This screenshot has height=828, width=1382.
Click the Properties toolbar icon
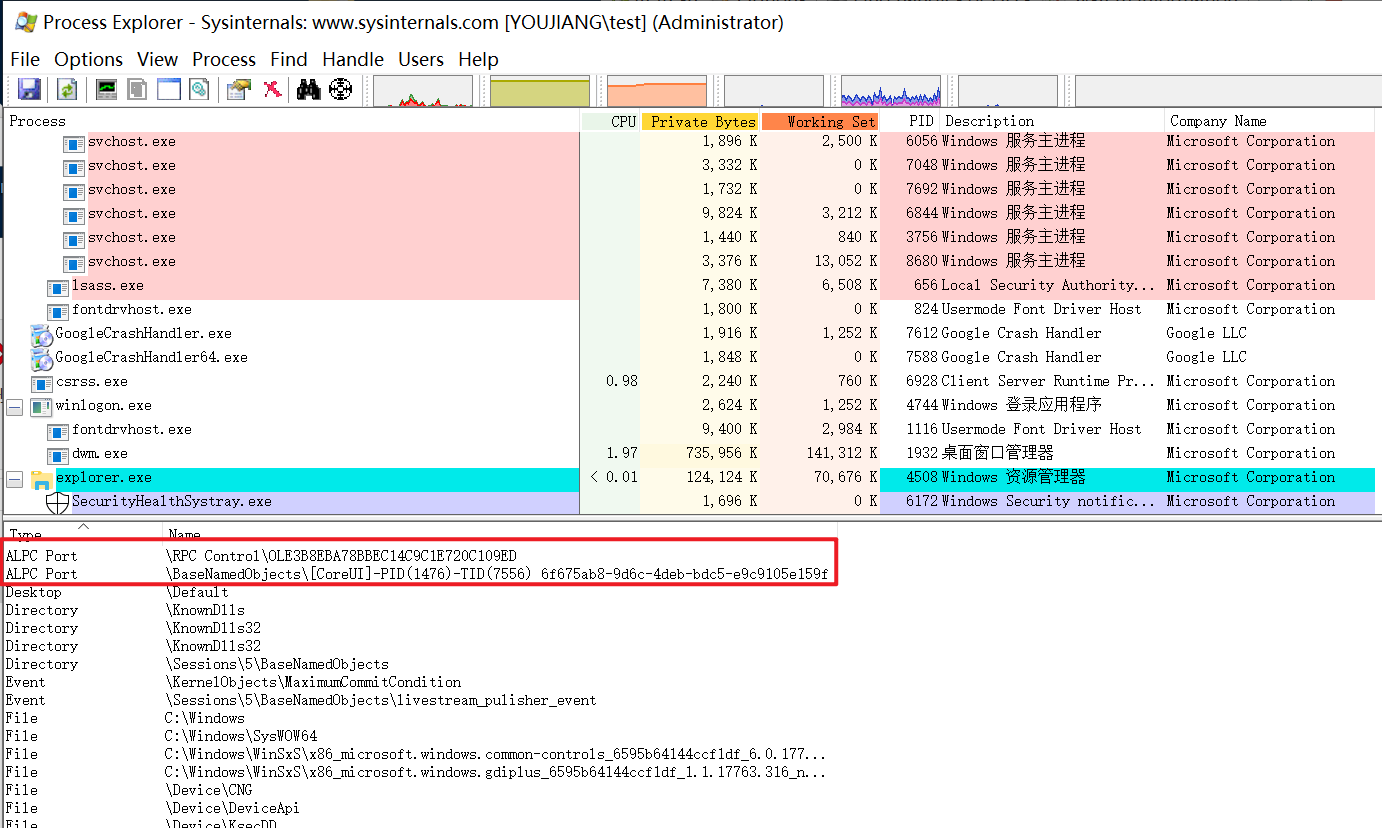238,89
